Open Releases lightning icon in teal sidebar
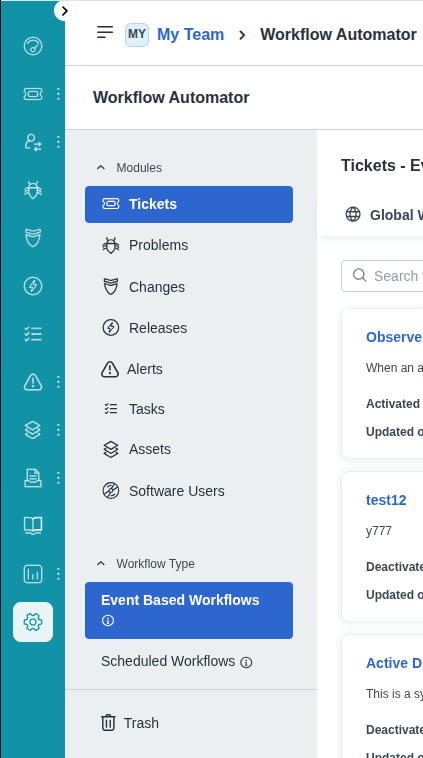423x758 pixels. point(33,286)
